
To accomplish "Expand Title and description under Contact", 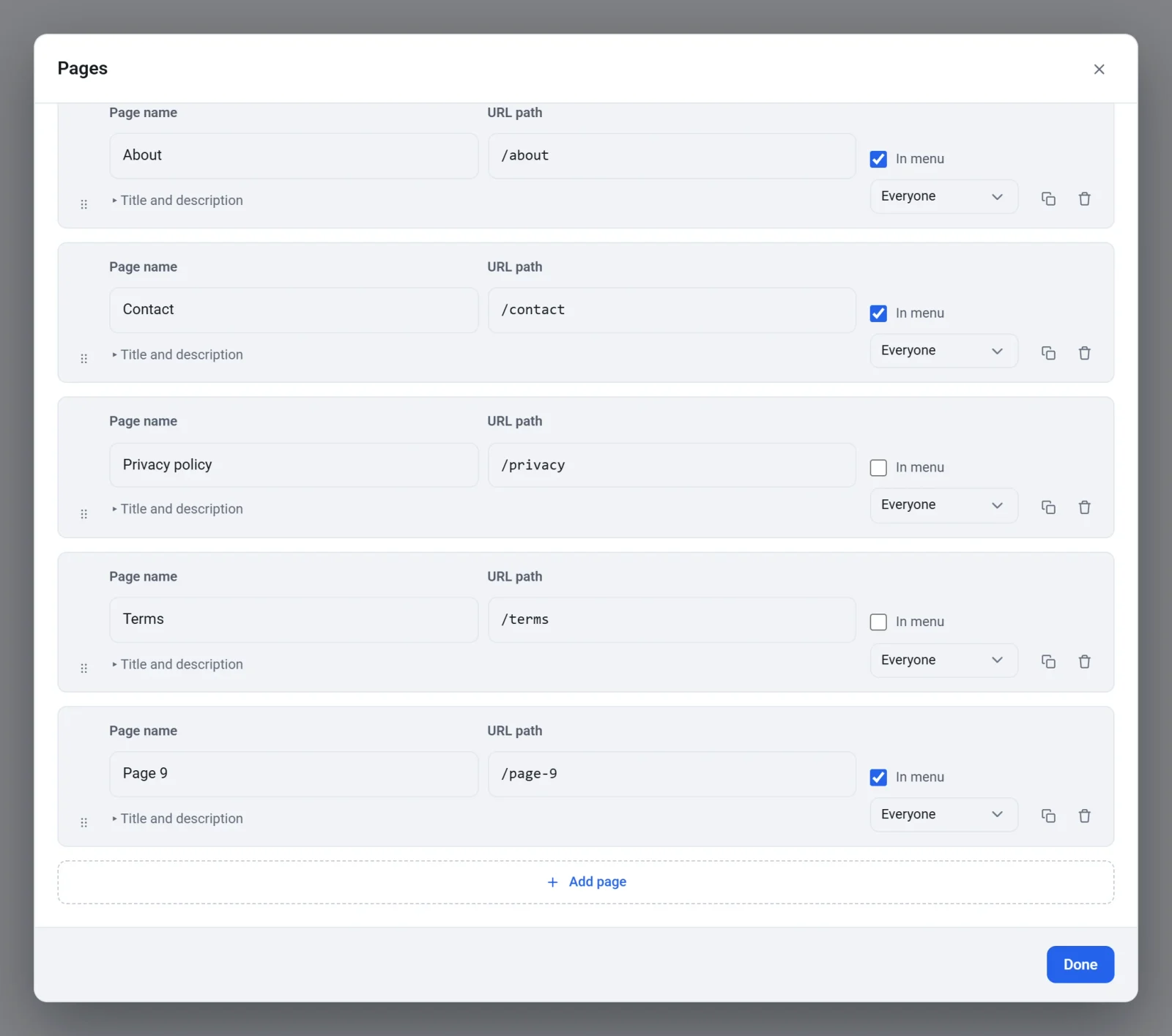I will pos(177,355).
